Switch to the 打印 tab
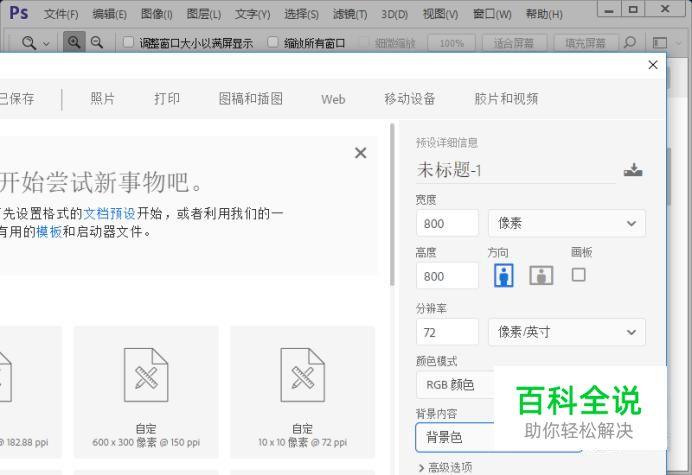This screenshot has width=692, height=475. click(167, 98)
